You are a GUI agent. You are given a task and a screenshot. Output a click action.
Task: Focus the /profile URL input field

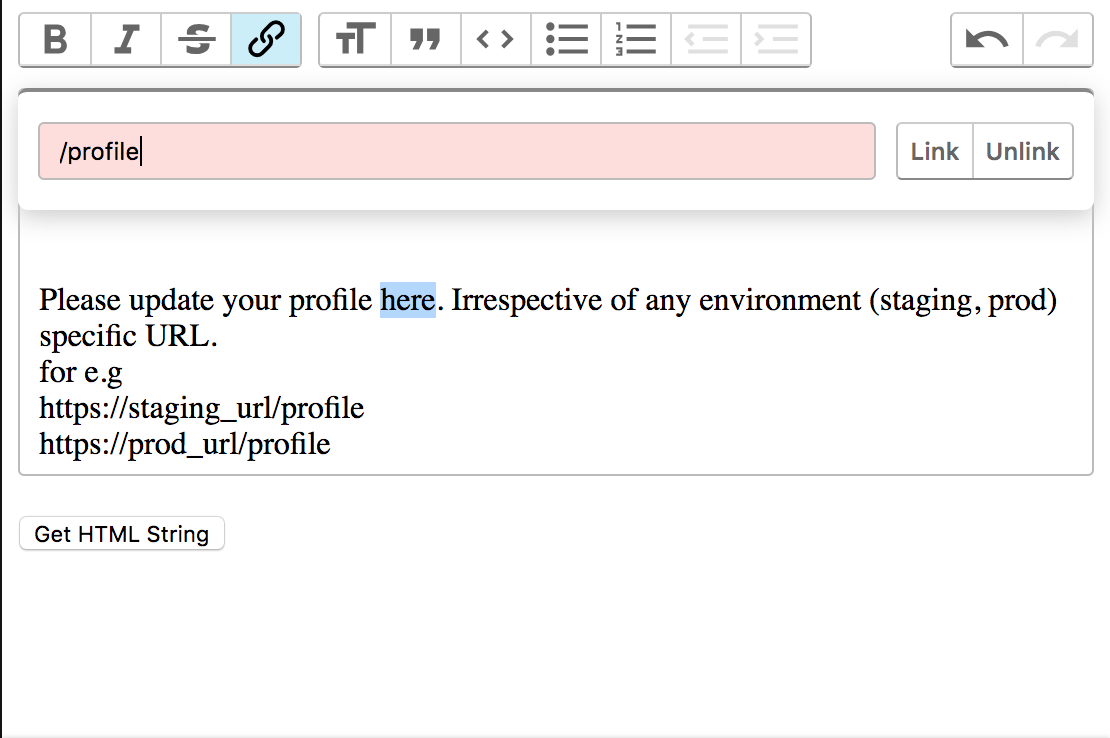457,151
